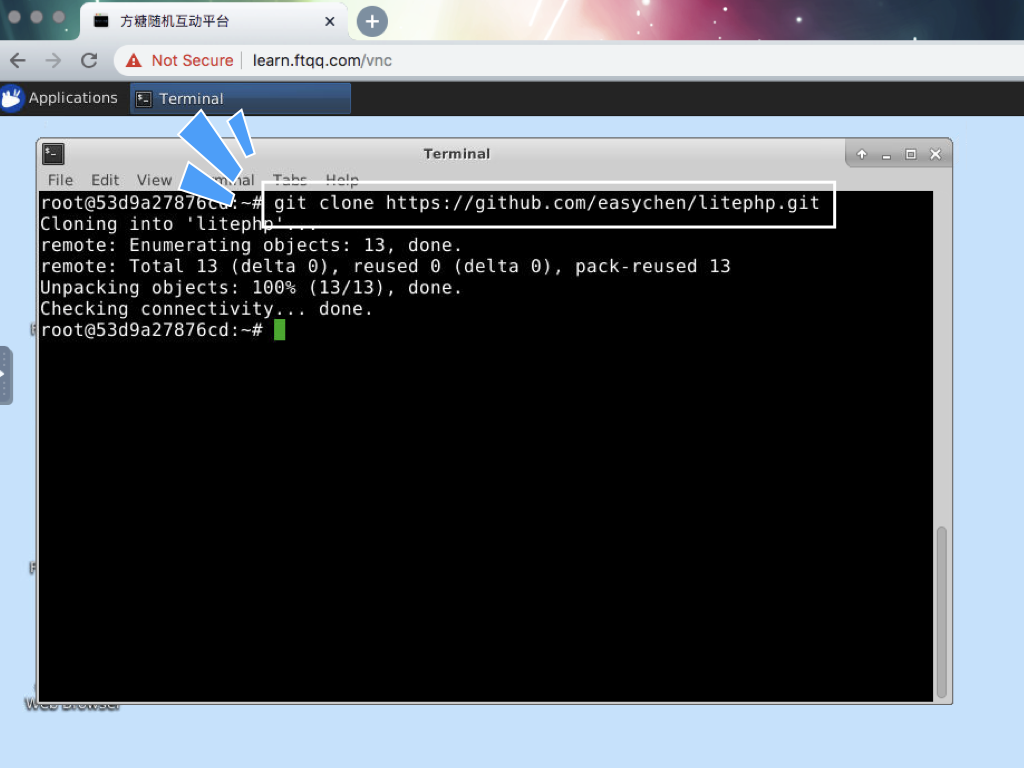The width and height of the screenshot is (1024, 768).
Task: Click the Terminal vertical scrollbar
Action: 941,612
